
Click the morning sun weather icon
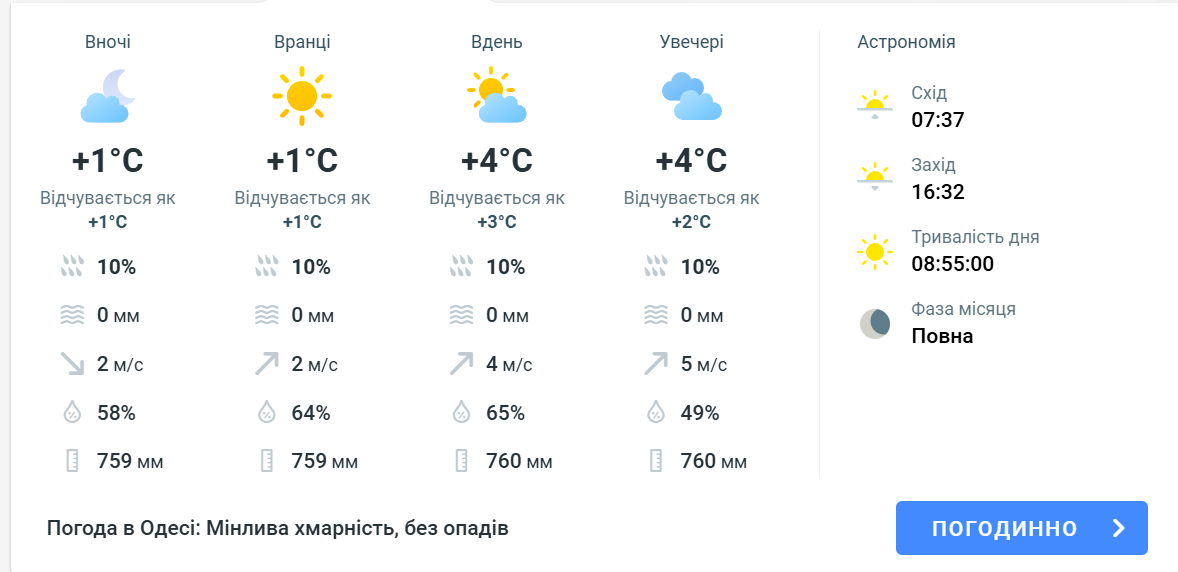tap(301, 95)
